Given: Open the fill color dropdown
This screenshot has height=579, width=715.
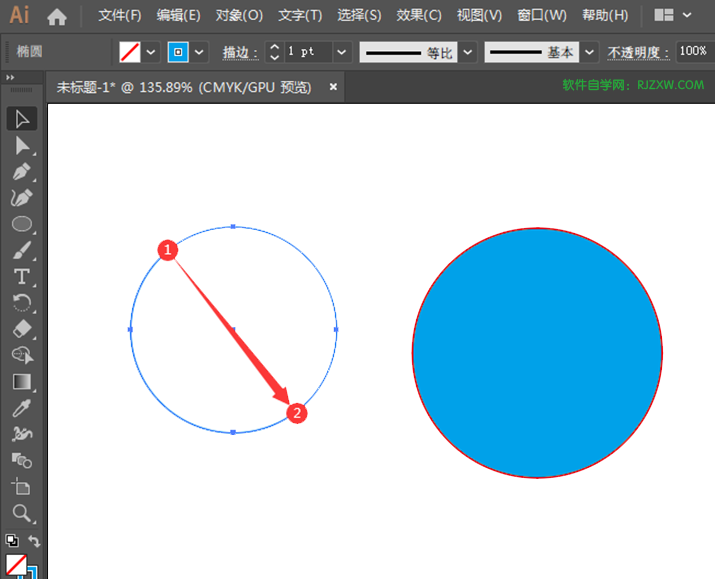Looking at the screenshot, I should 150,52.
